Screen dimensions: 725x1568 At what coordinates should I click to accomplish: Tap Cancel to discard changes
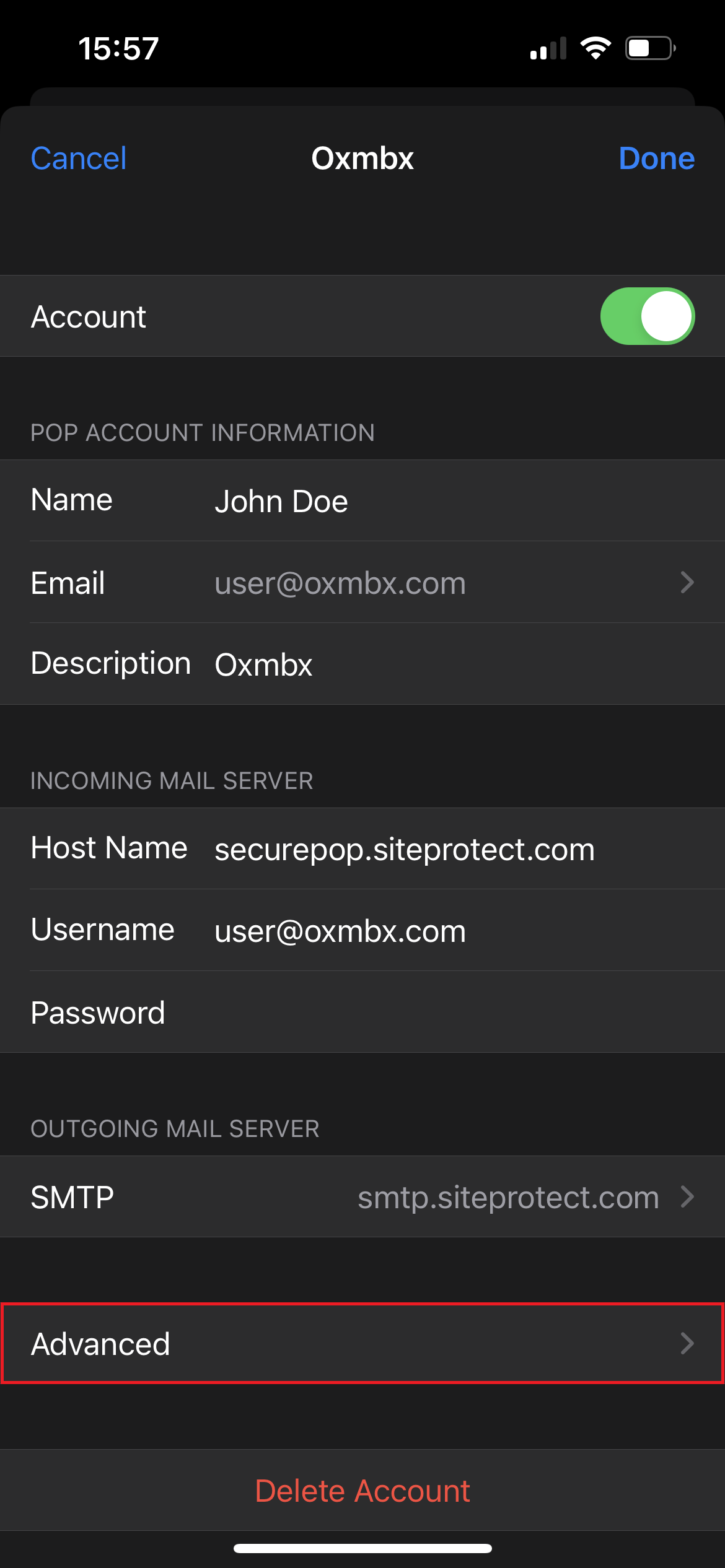point(79,158)
